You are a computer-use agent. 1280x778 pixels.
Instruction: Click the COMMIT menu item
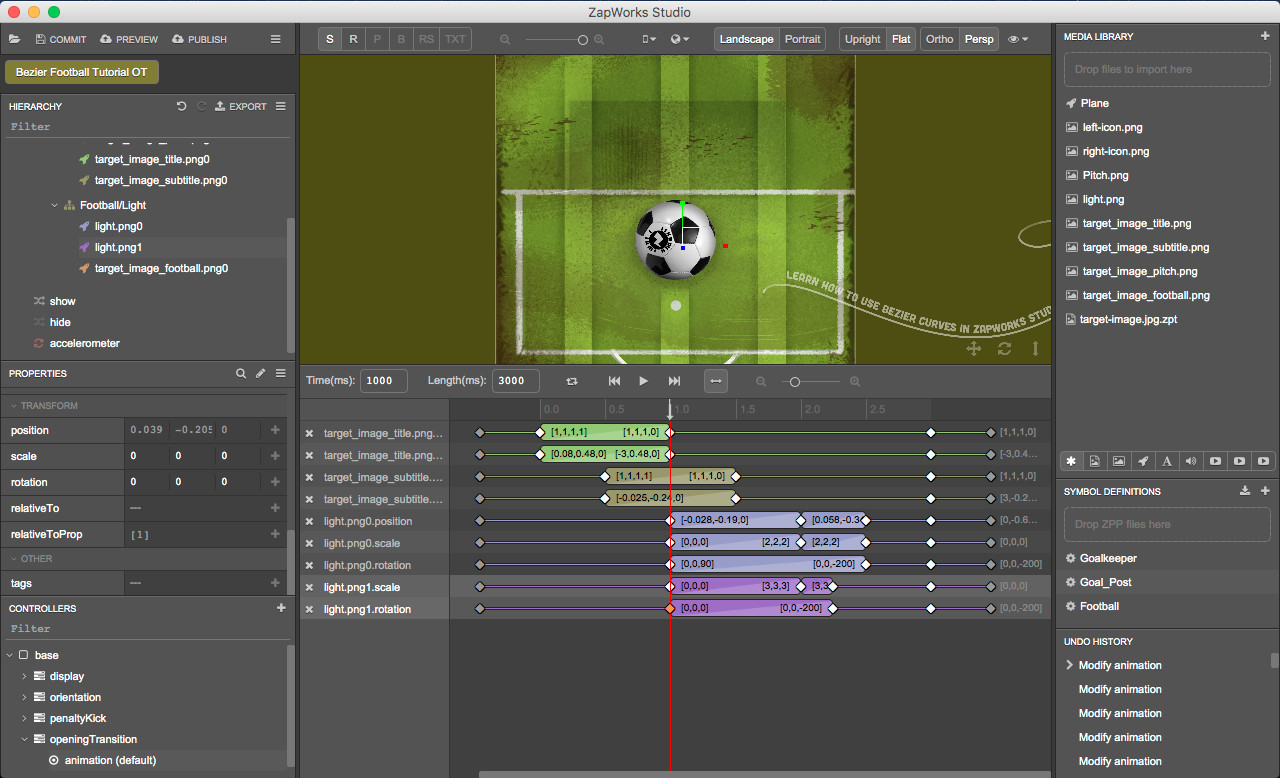coord(60,39)
